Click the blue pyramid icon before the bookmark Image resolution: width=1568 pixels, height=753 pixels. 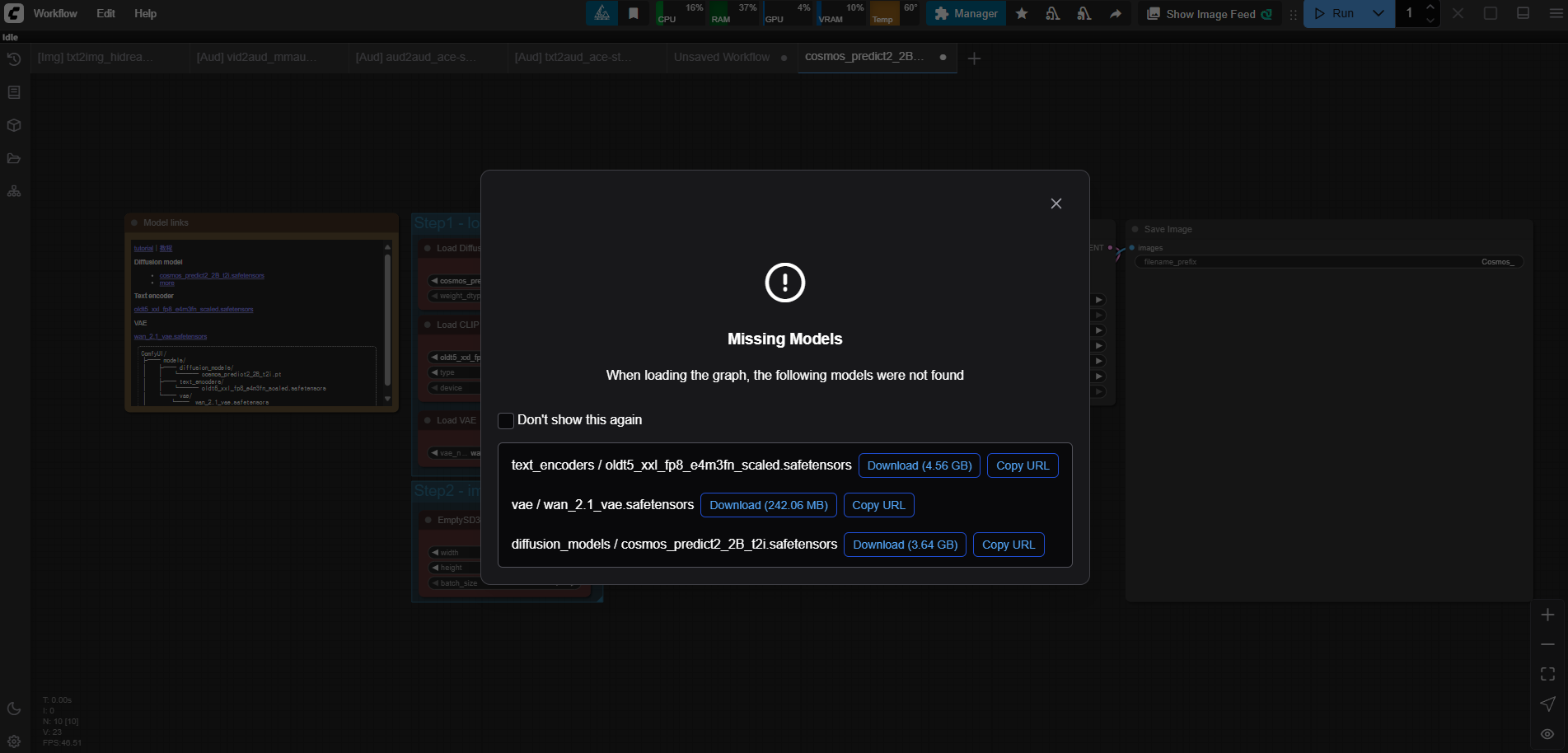pyautogui.click(x=602, y=13)
